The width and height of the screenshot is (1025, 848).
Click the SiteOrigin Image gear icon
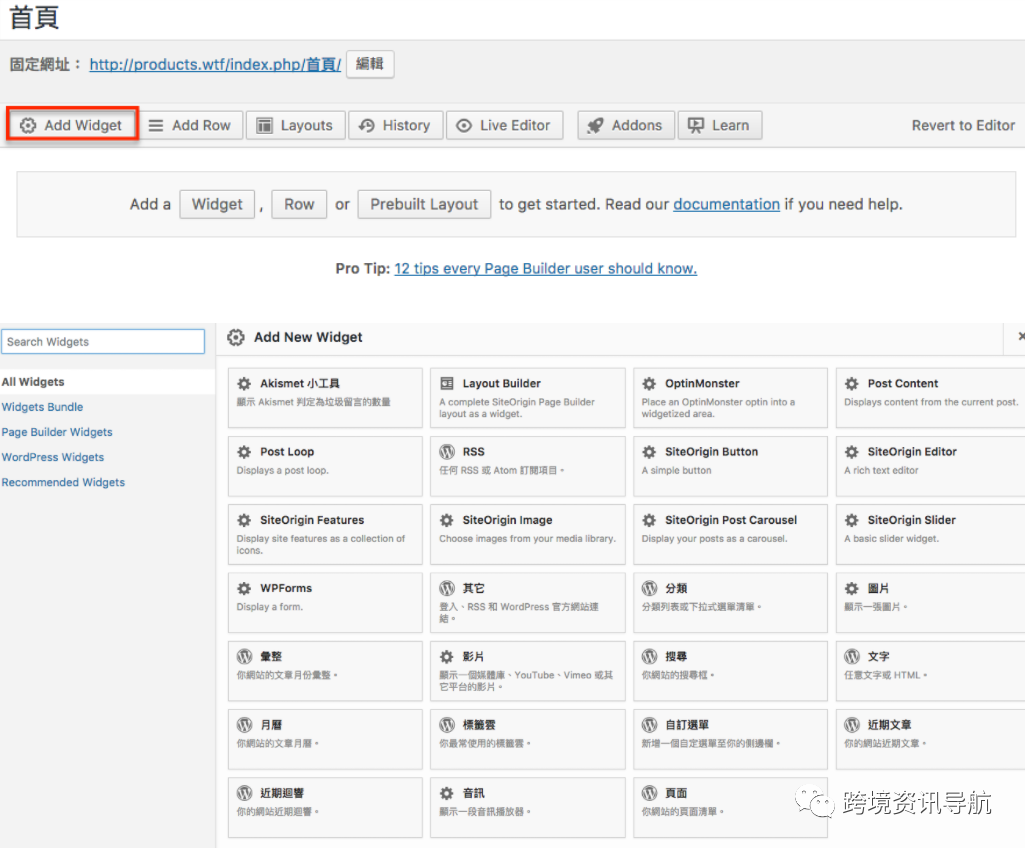(446, 520)
